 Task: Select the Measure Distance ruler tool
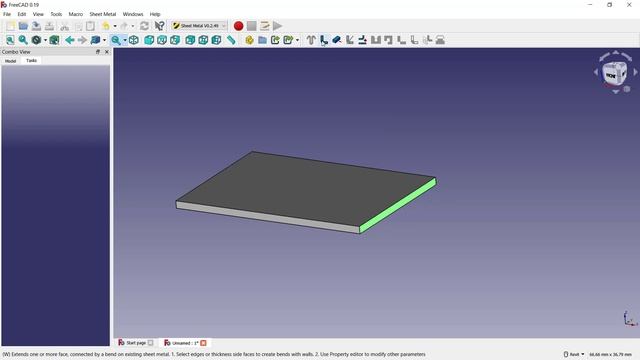(x=231, y=40)
